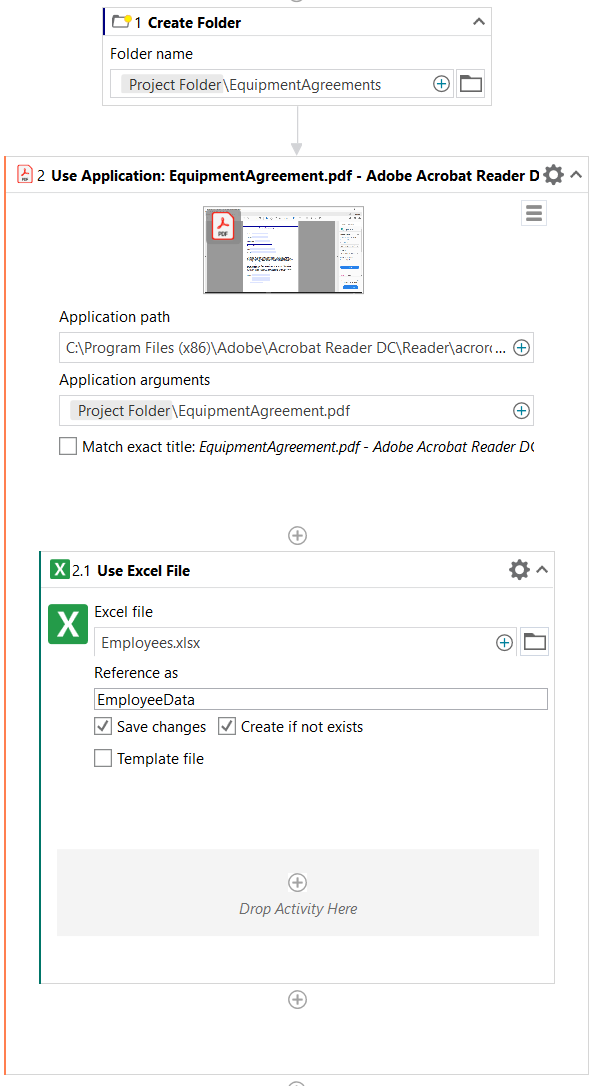Open the hamburger menu beside the application screenshot
596x1086 pixels.
[533, 212]
